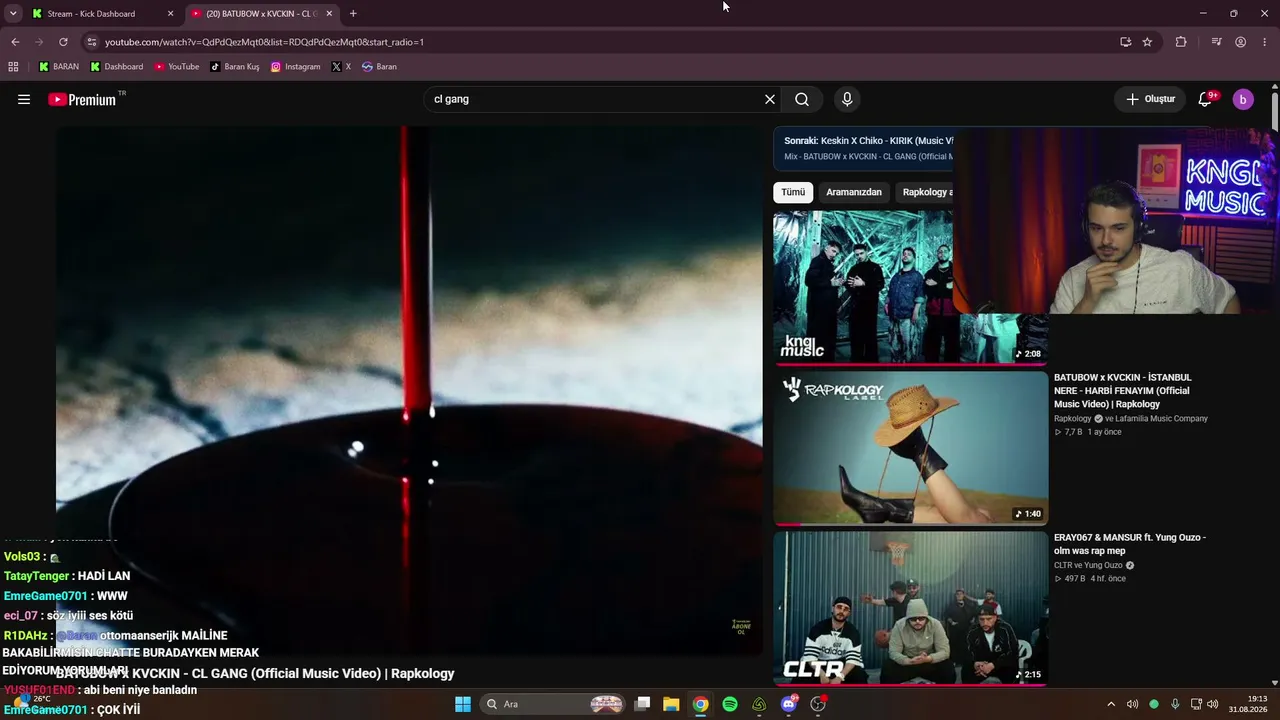This screenshot has height=720, width=1280.
Task: Open the CLTR group video thumbnail
Action: 911,608
